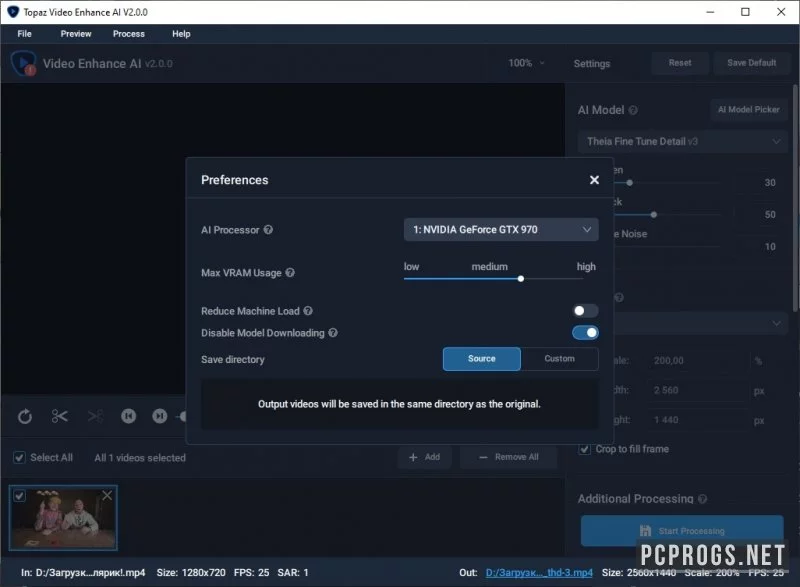Viewport: 800px width, 587px height.
Task: Choose Source as the save directory
Action: [x=482, y=359]
